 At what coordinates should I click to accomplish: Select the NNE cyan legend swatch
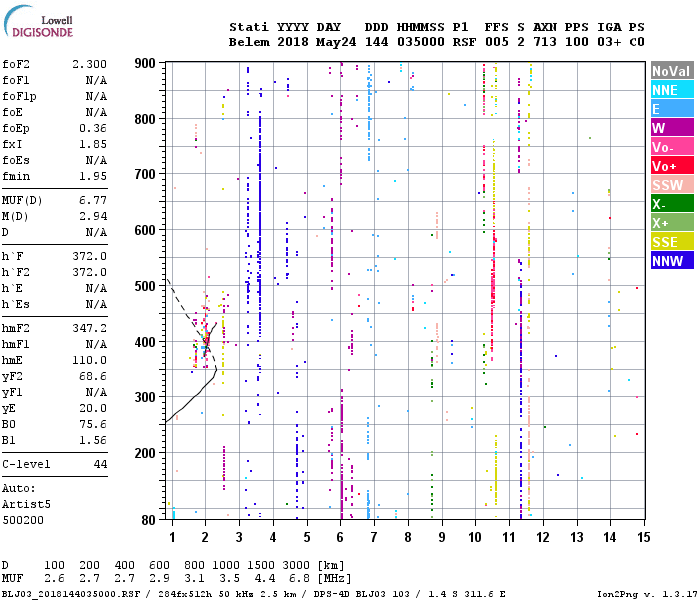click(672, 90)
